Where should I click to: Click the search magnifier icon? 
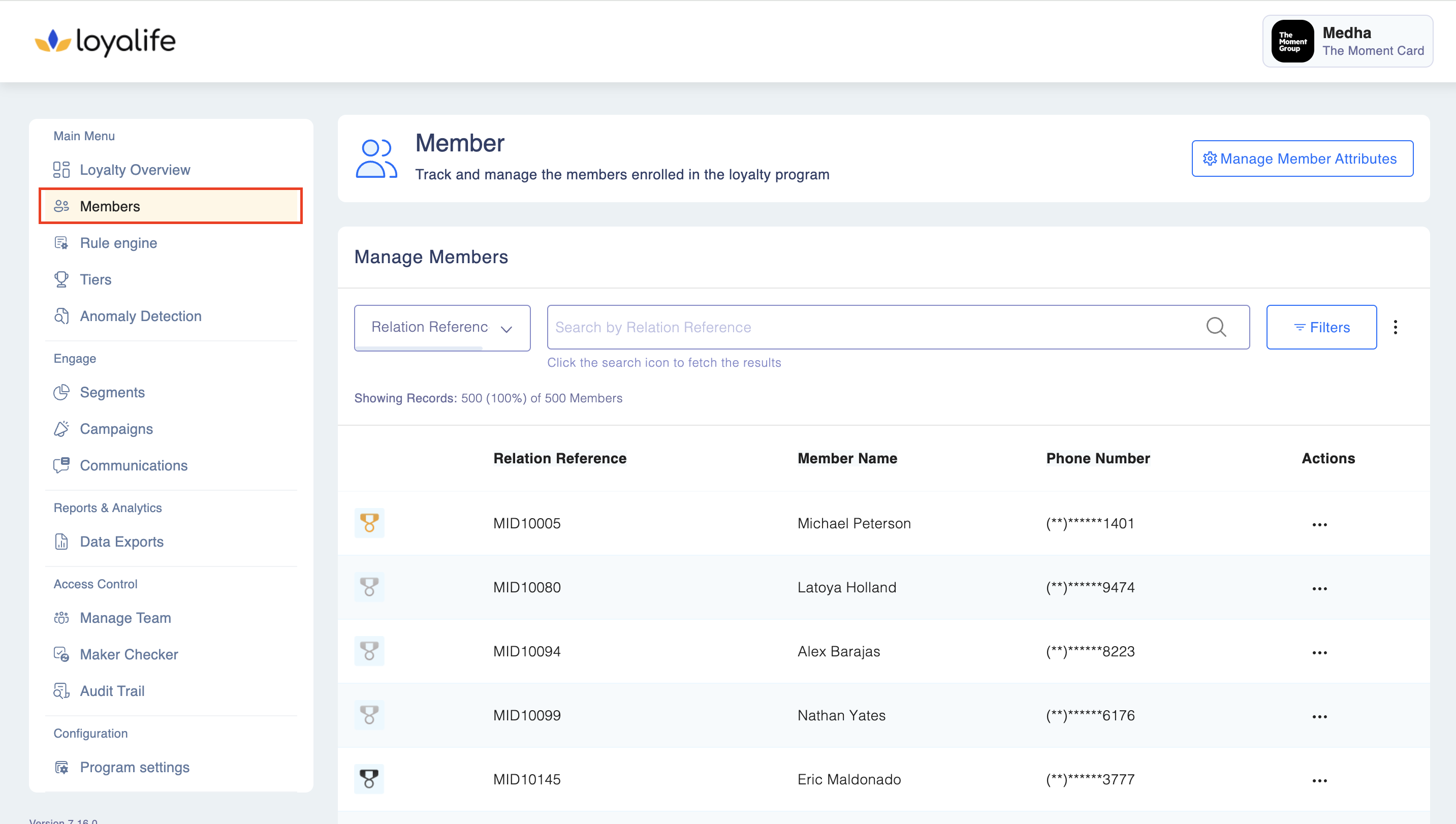coord(1216,327)
